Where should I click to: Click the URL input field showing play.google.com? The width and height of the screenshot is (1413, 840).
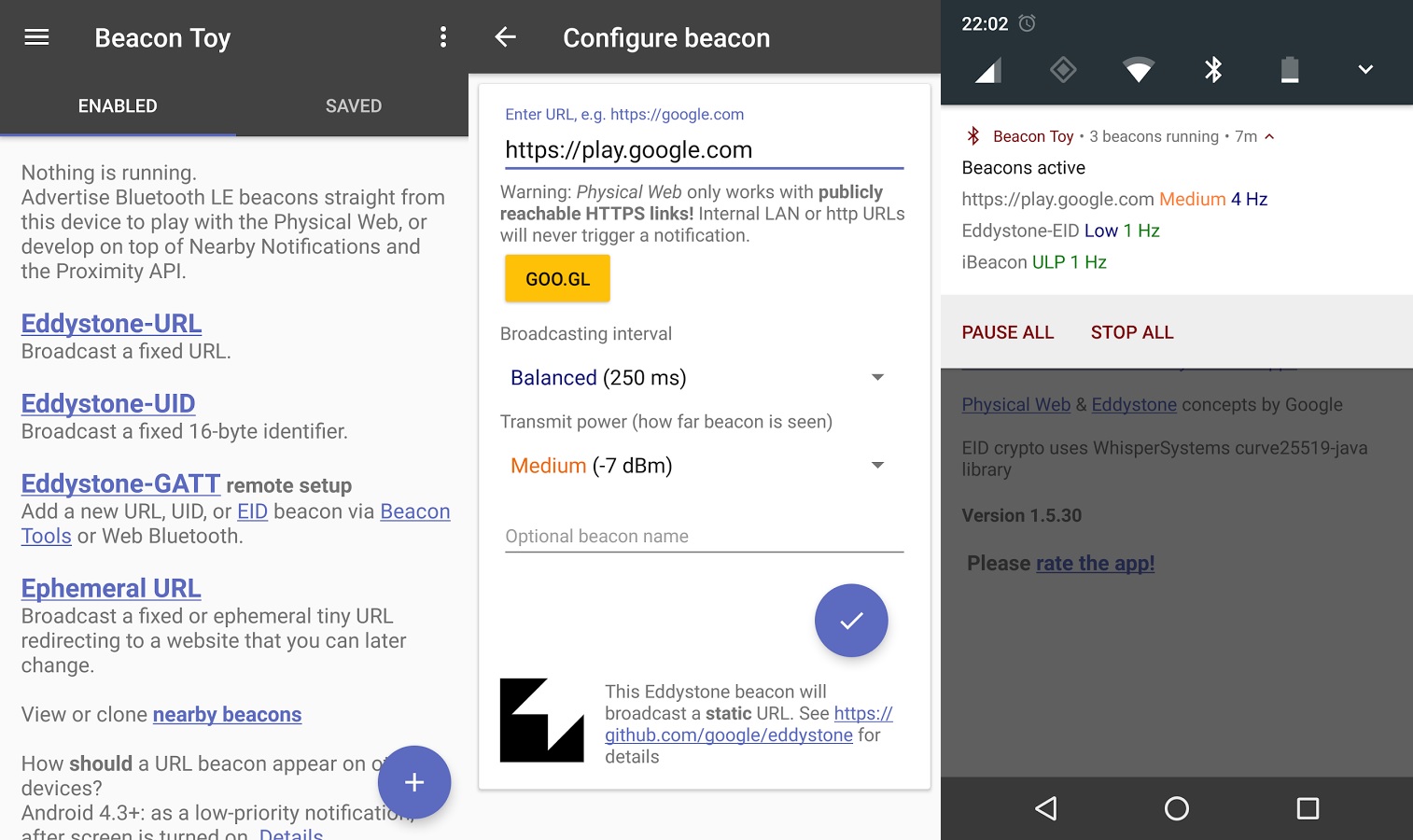pos(702,149)
